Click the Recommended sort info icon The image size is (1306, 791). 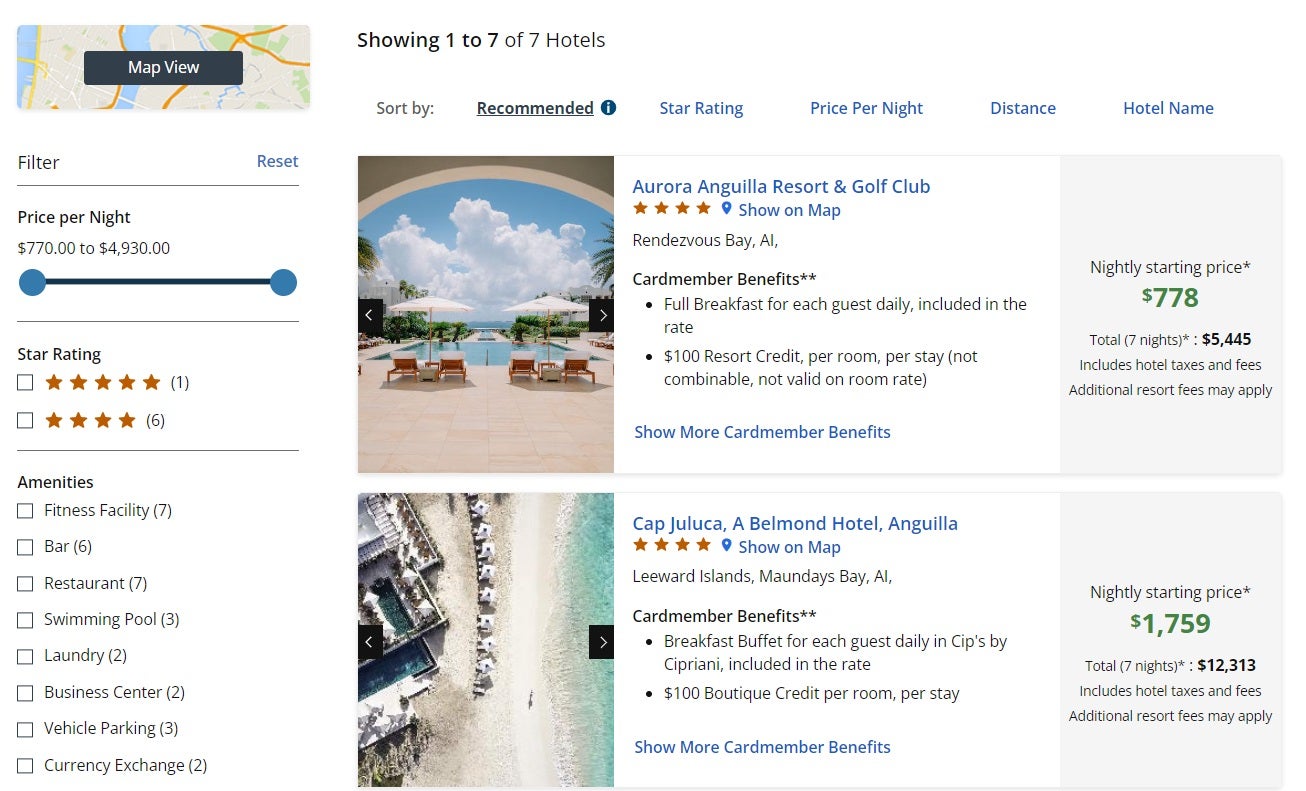click(x=608, y=108)
